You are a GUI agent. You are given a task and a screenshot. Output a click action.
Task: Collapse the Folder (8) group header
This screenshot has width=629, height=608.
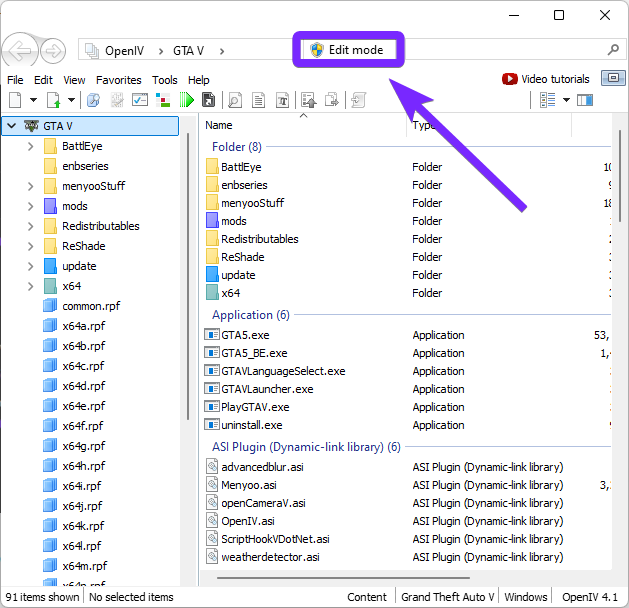pyautogui.click(x=237, y=147)
